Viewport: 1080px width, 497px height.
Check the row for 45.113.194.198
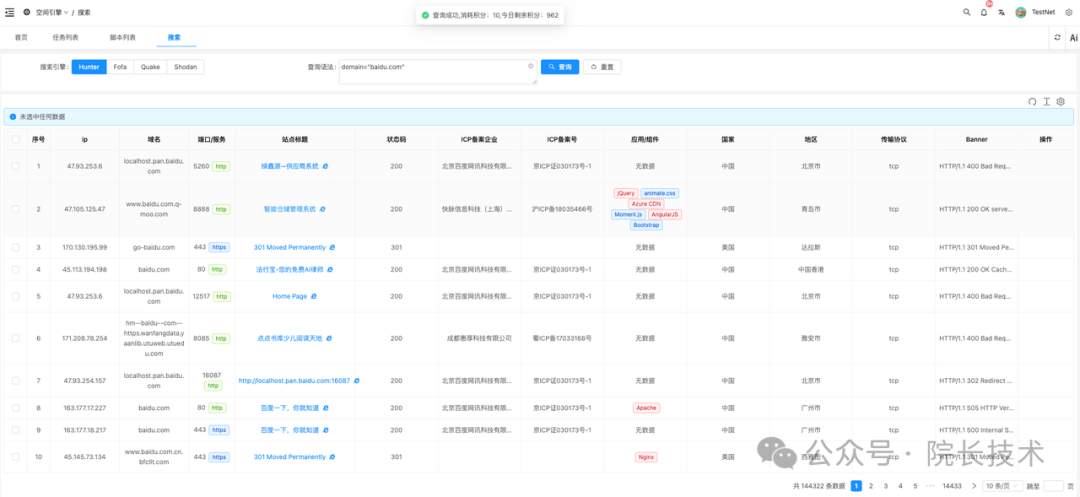16,269
